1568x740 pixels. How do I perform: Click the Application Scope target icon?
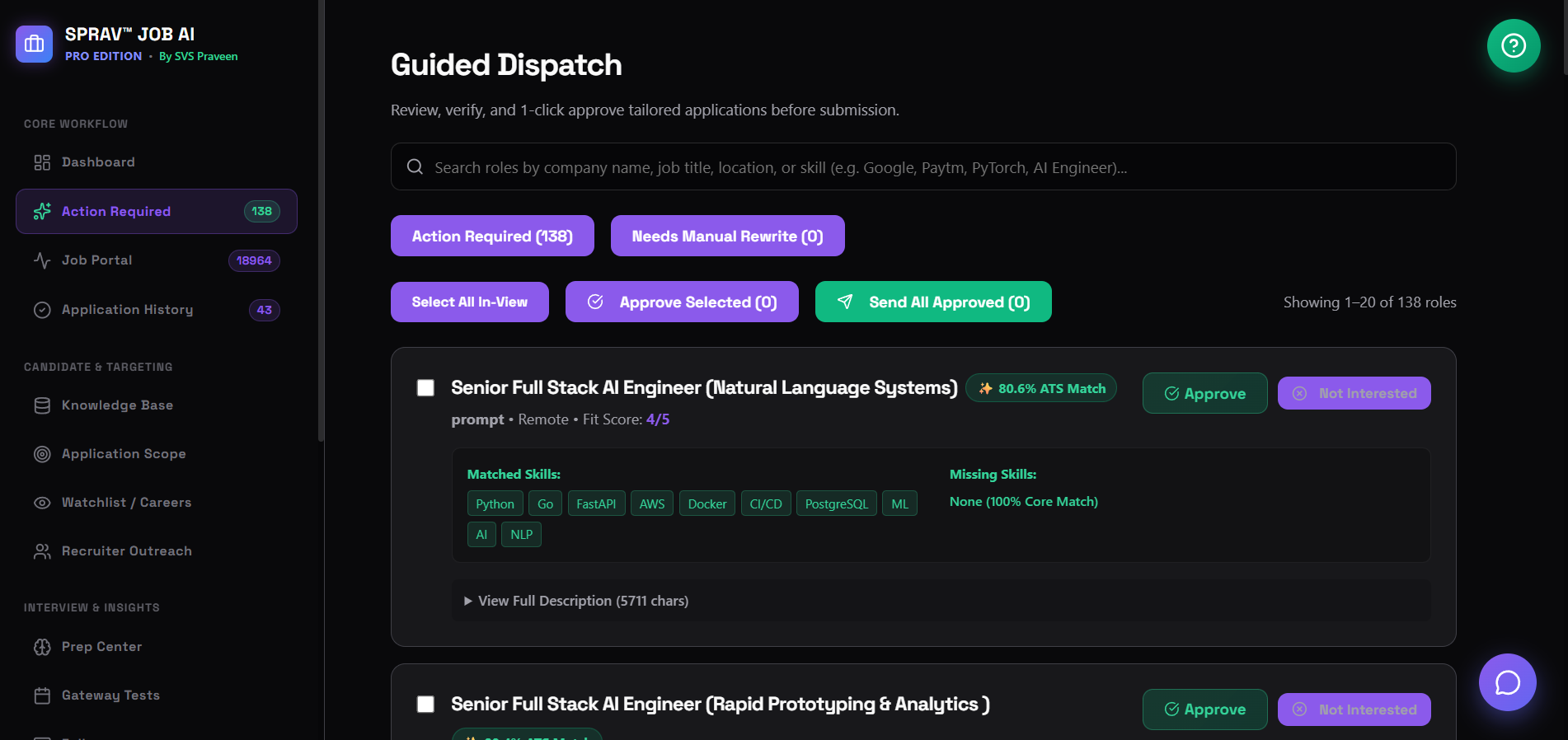(x=42, y=454)
